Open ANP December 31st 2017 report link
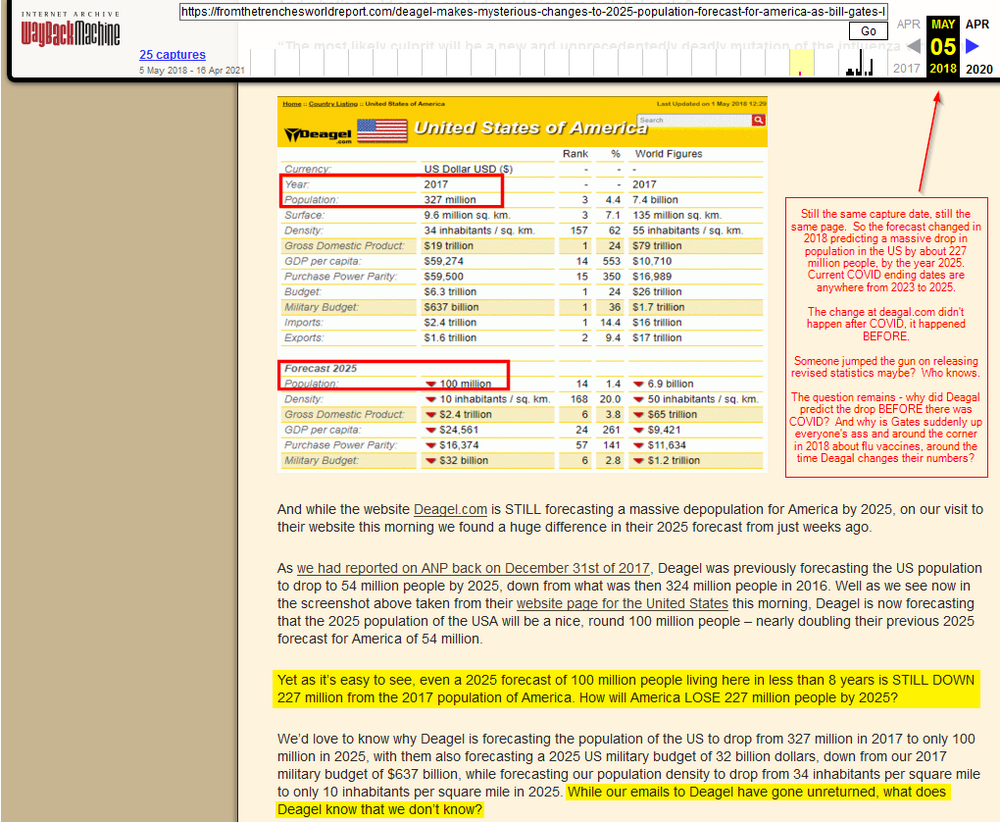 (473, 568)
